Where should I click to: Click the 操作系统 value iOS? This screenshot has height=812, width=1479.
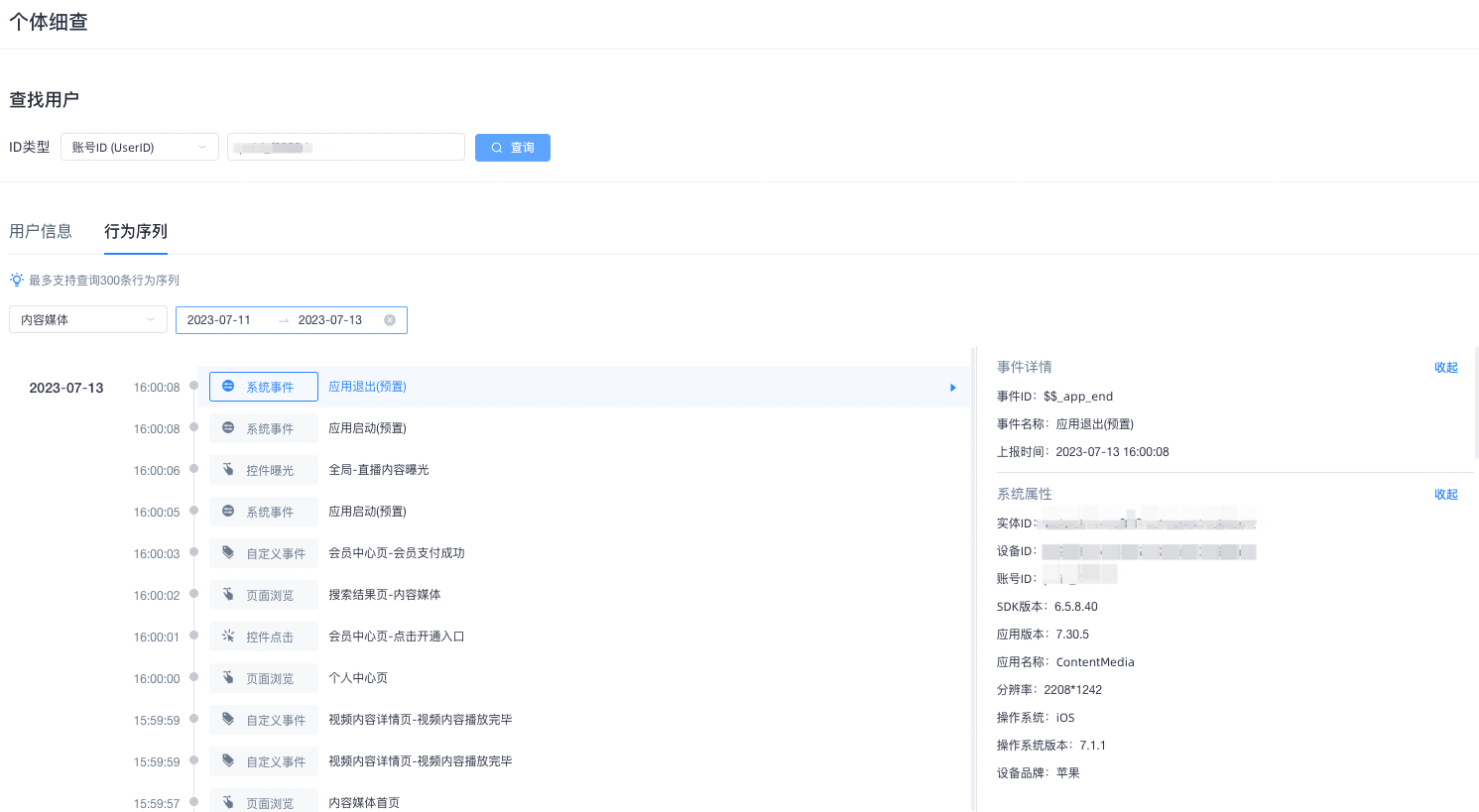point(1065,718)
